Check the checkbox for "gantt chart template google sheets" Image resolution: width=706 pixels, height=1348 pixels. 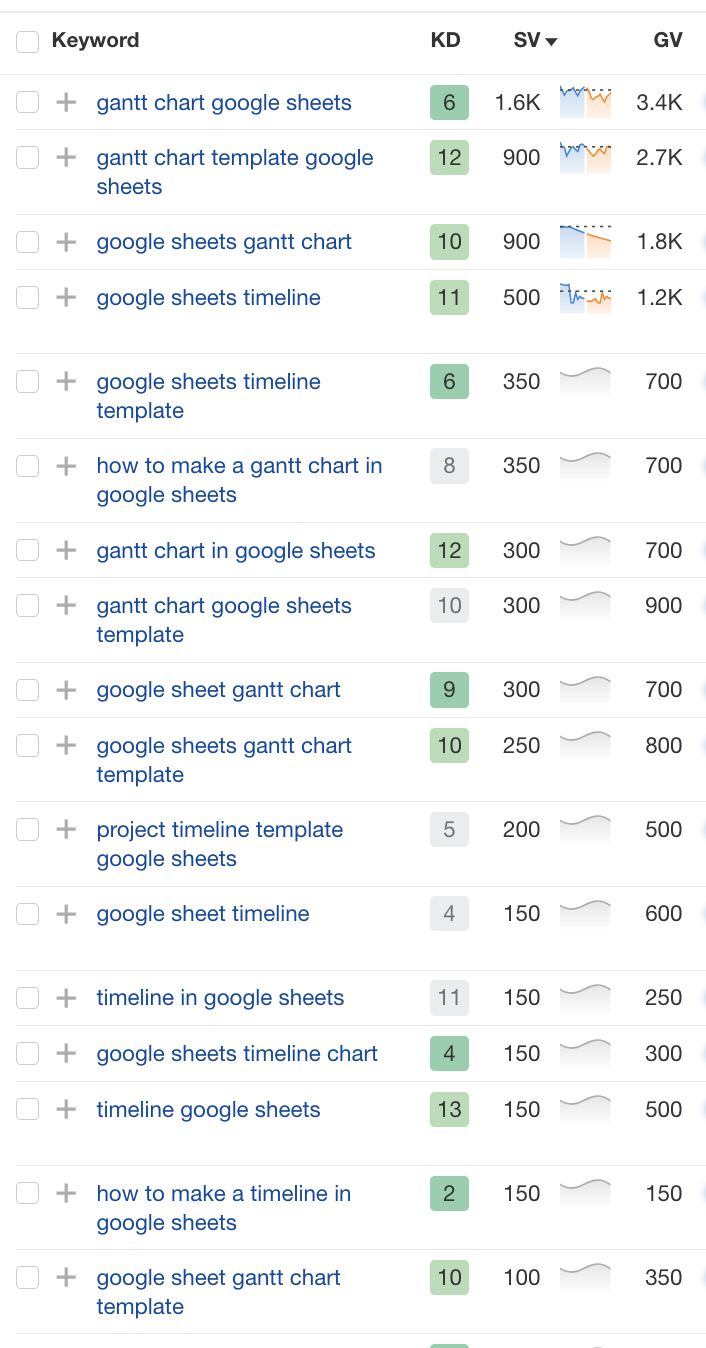pyautogui.click(x=27, y=157)
